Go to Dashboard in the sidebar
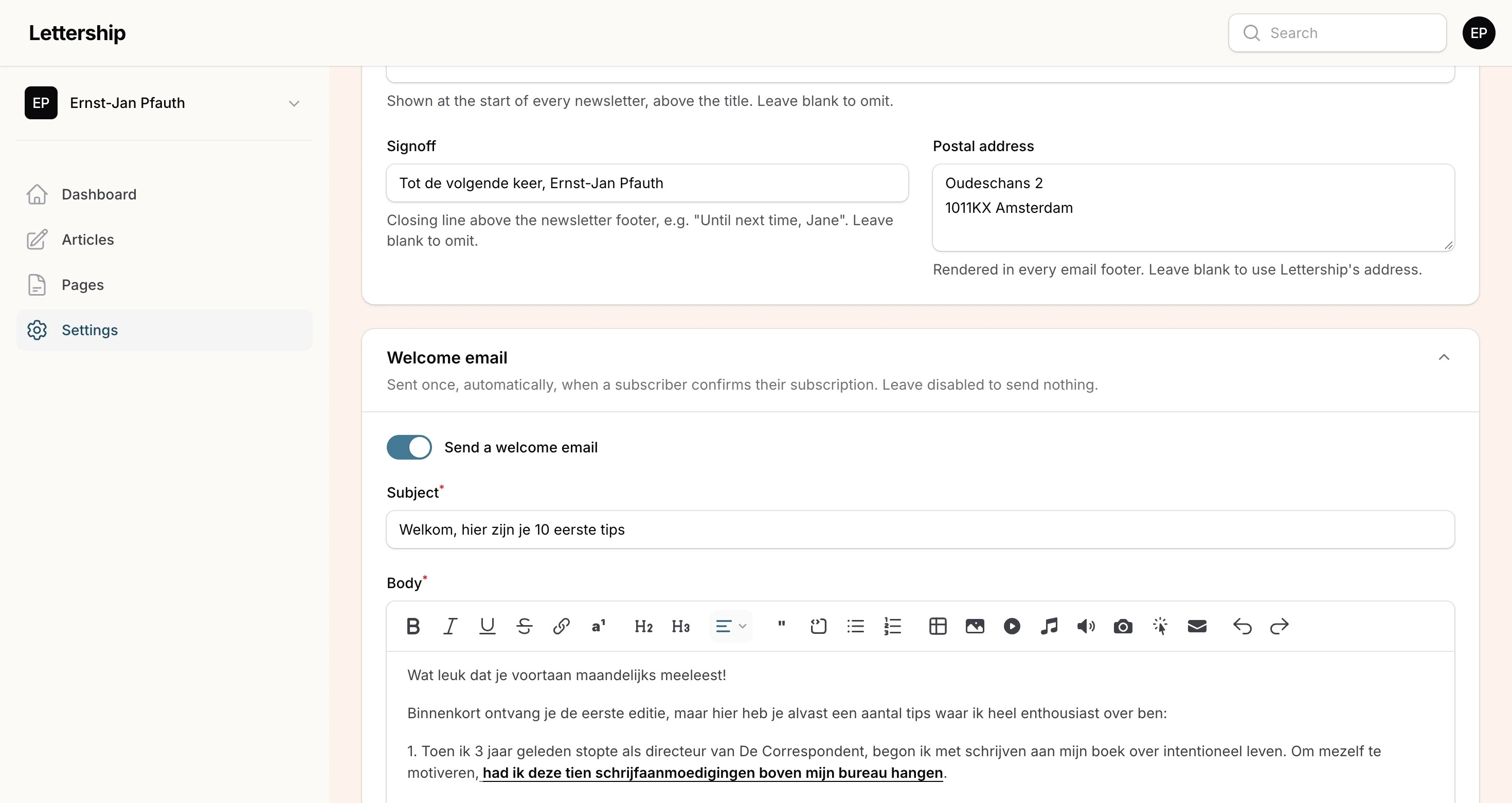The image size is (1512, 803). [165, 194]
